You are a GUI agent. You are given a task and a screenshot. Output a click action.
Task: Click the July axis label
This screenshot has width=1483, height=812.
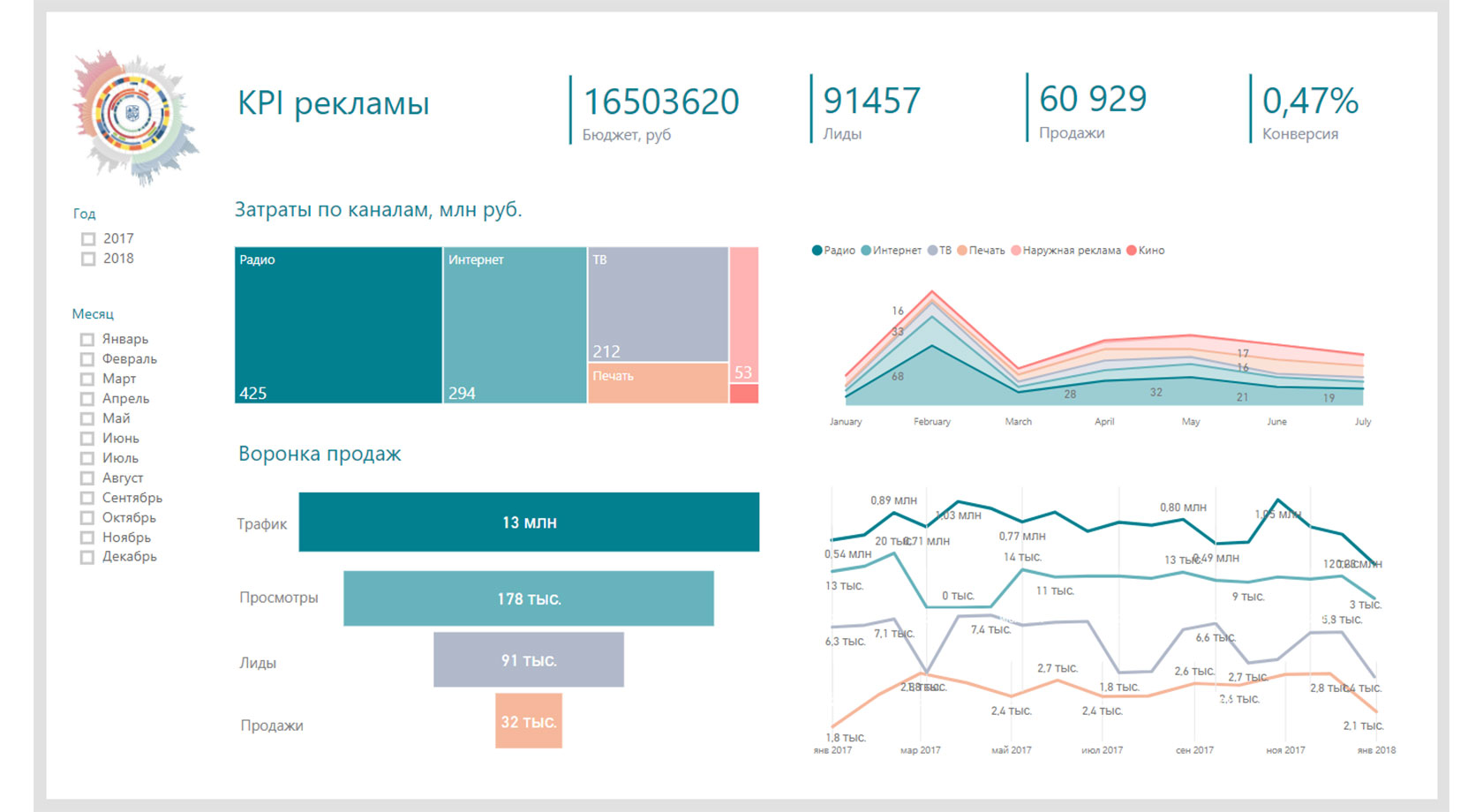1363,422
